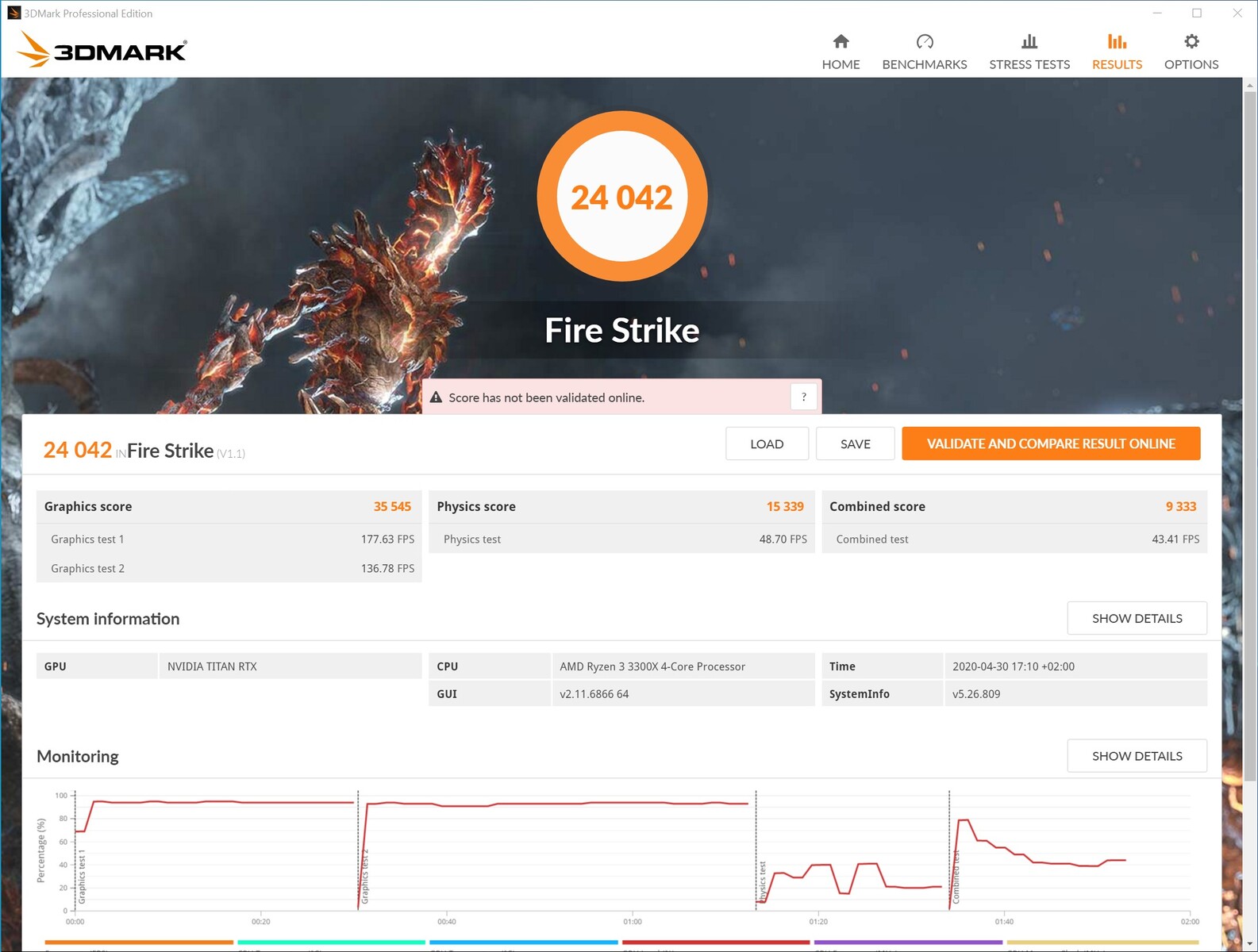Click the Physics test marker in chart
Viewport: 1258px width, 952px height.
click(762, 881)
